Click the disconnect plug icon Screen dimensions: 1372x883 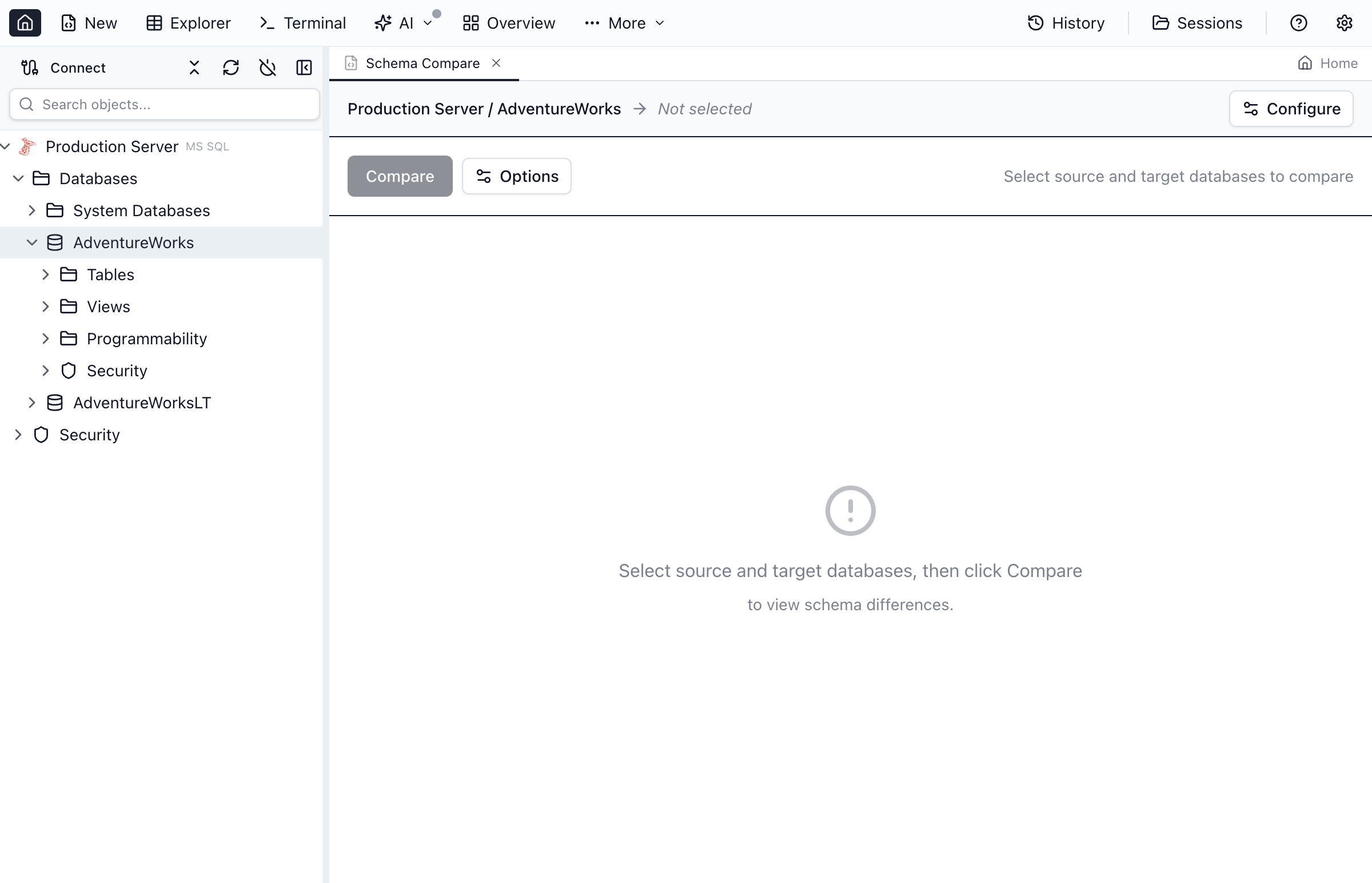(x=267, y=67)
